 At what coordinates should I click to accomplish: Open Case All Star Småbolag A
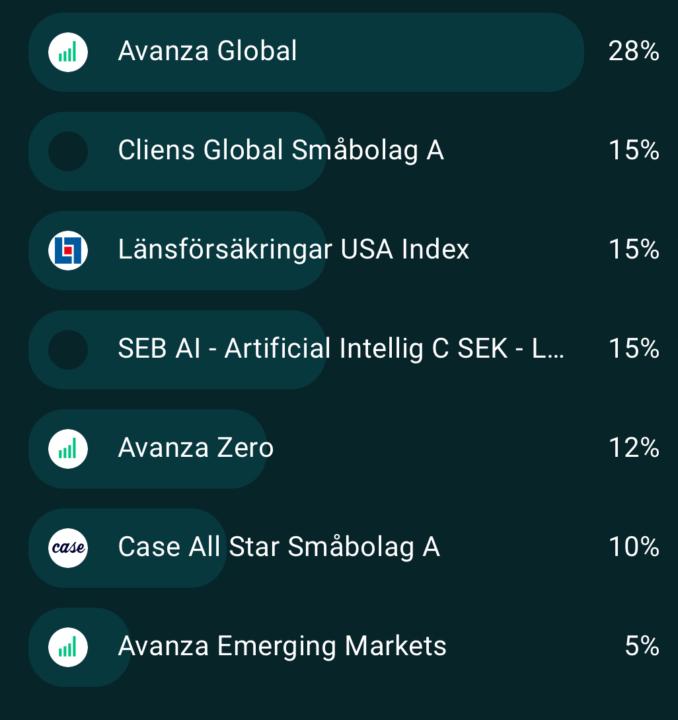click(279, 547)
